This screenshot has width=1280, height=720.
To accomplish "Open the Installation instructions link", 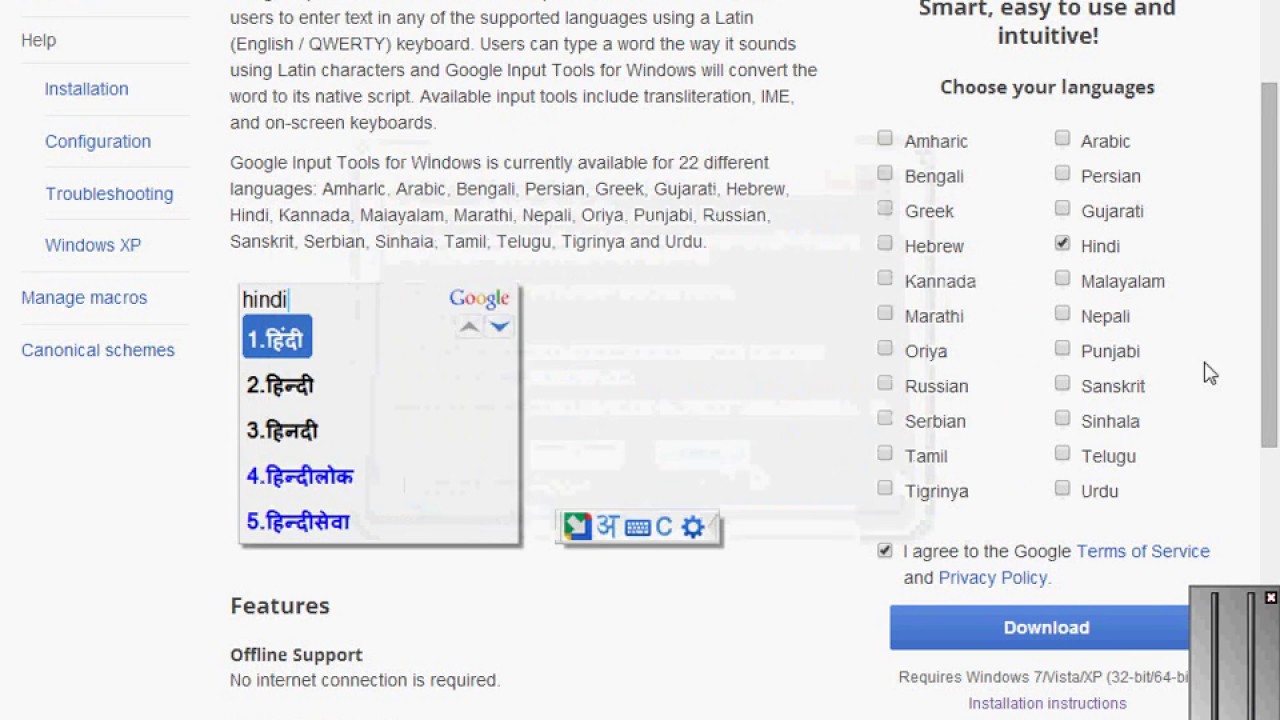I will tap(1047, 703).
